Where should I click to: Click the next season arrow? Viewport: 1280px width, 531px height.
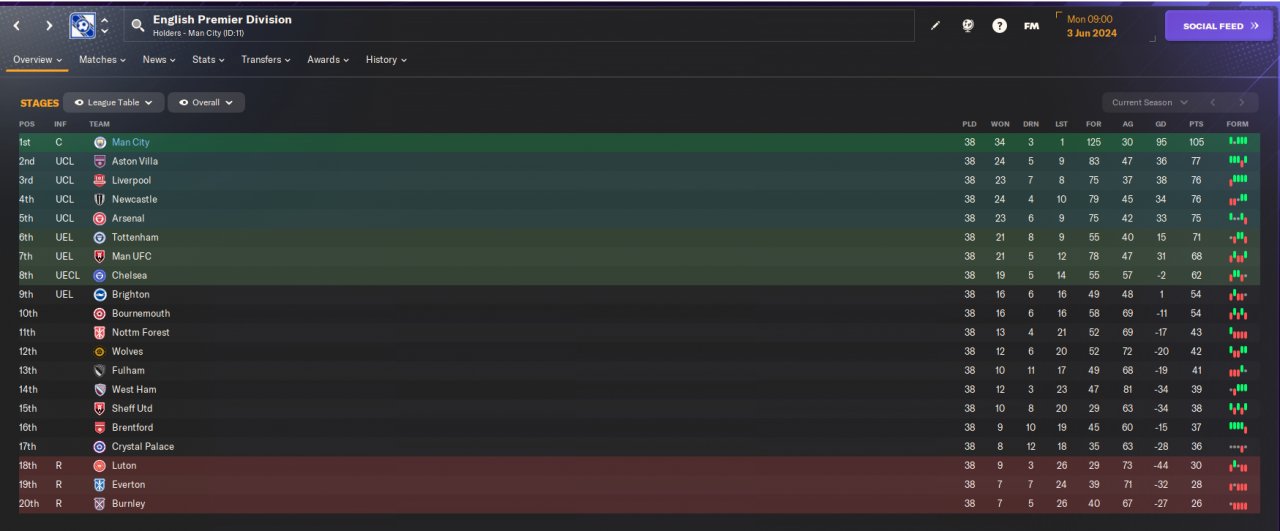[x=1241, y=102]
